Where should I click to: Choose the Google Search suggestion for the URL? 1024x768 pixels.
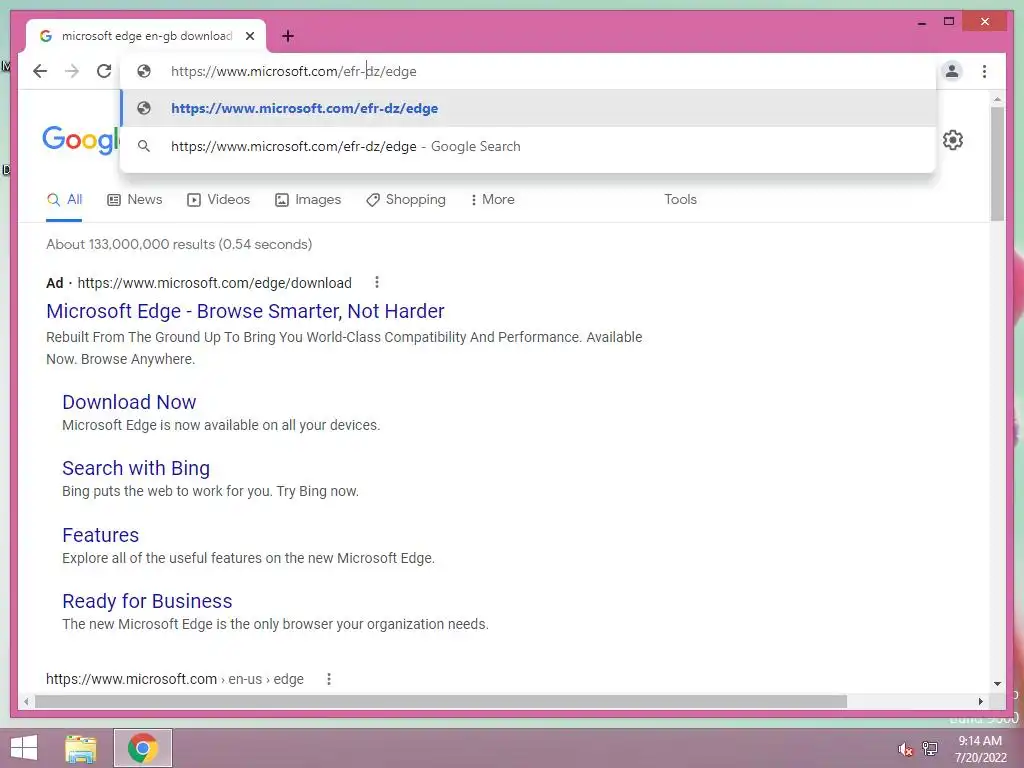528,146
